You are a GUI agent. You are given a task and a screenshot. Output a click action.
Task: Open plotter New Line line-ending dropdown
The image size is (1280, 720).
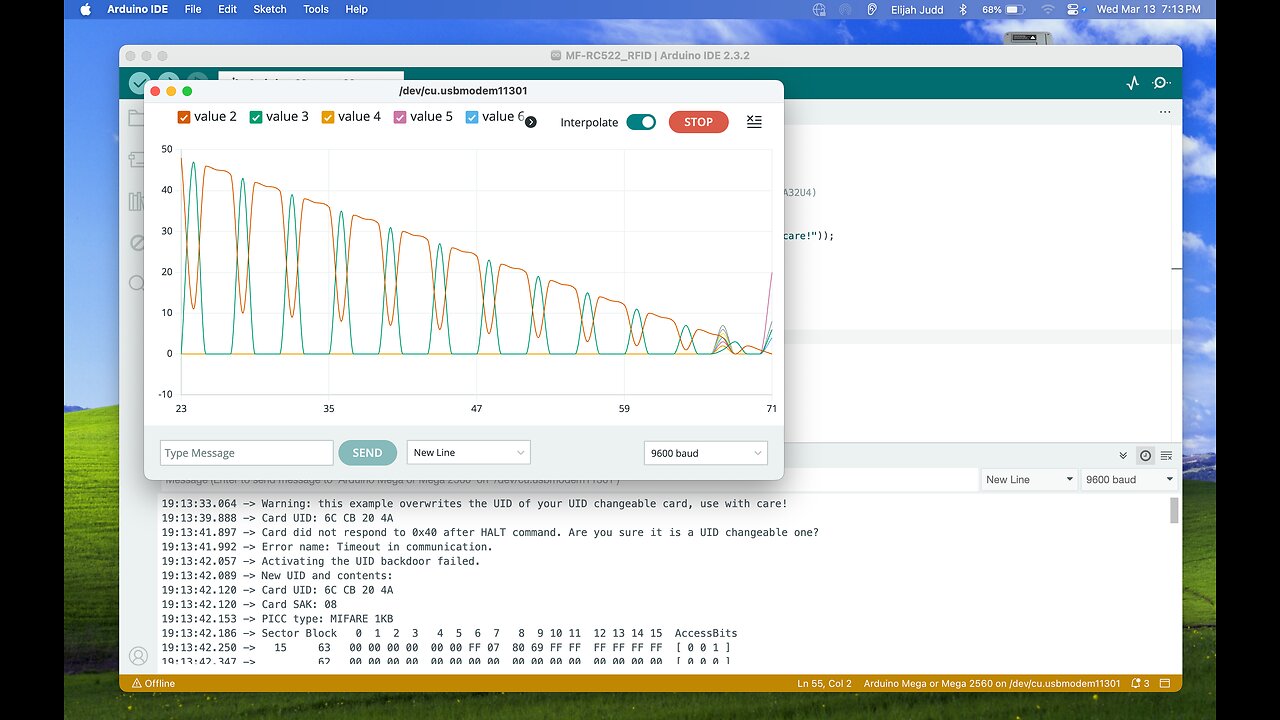pos(469,453)
